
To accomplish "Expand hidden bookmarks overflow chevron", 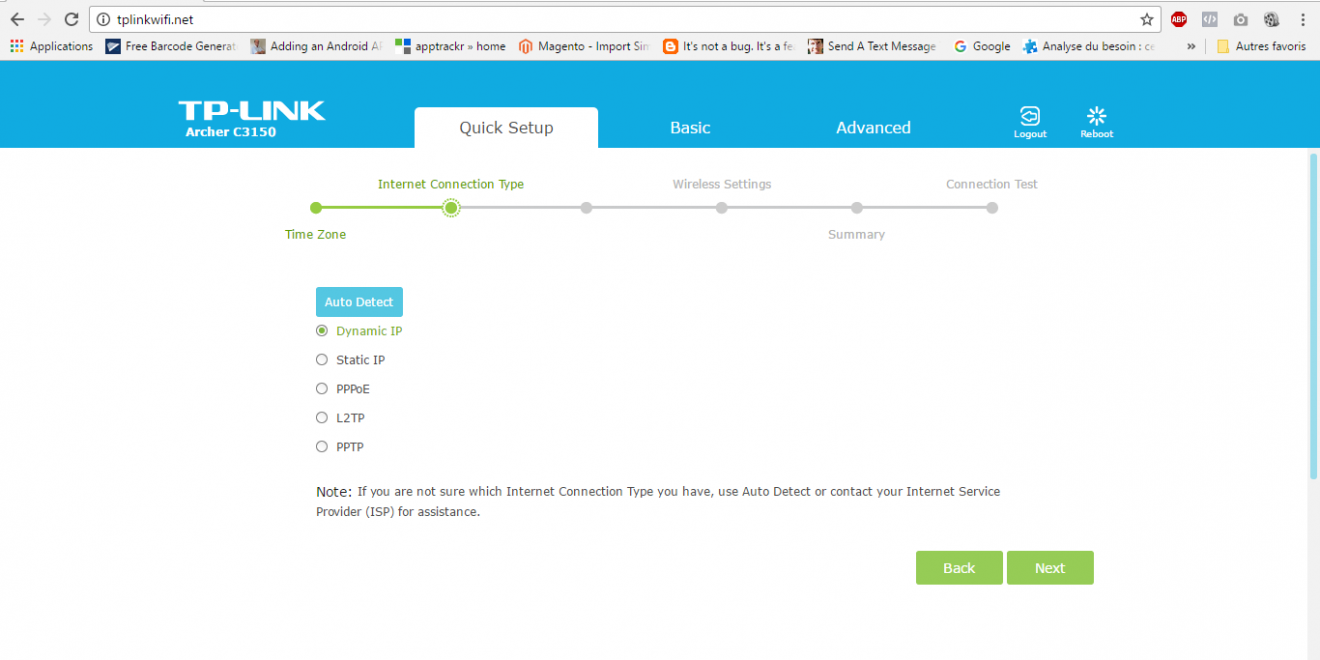I will coord(1191,46).
